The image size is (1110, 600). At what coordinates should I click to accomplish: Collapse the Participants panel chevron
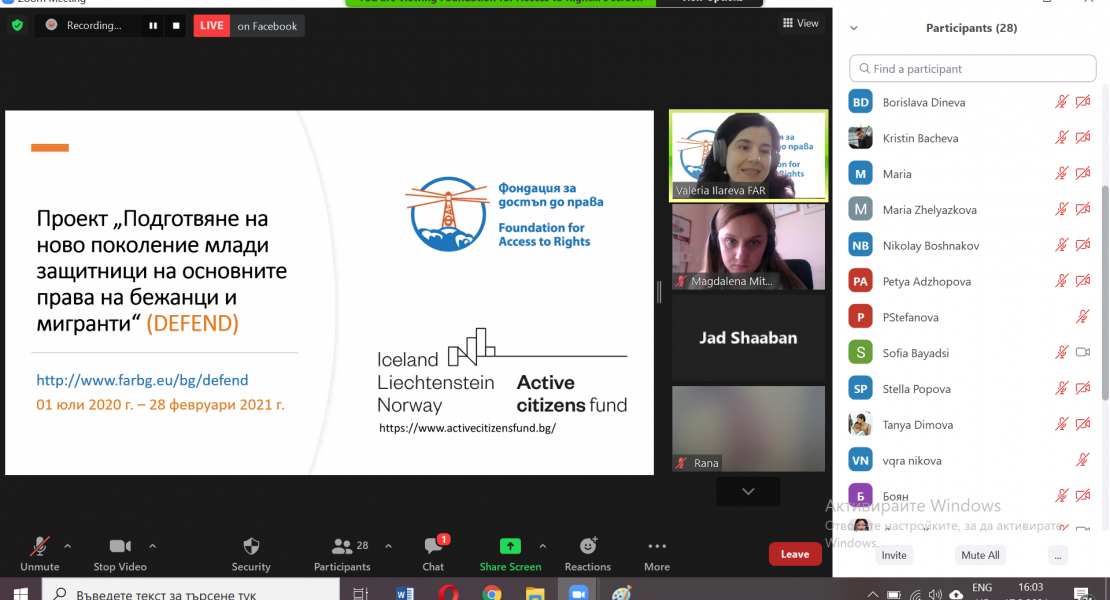(854, 28)
